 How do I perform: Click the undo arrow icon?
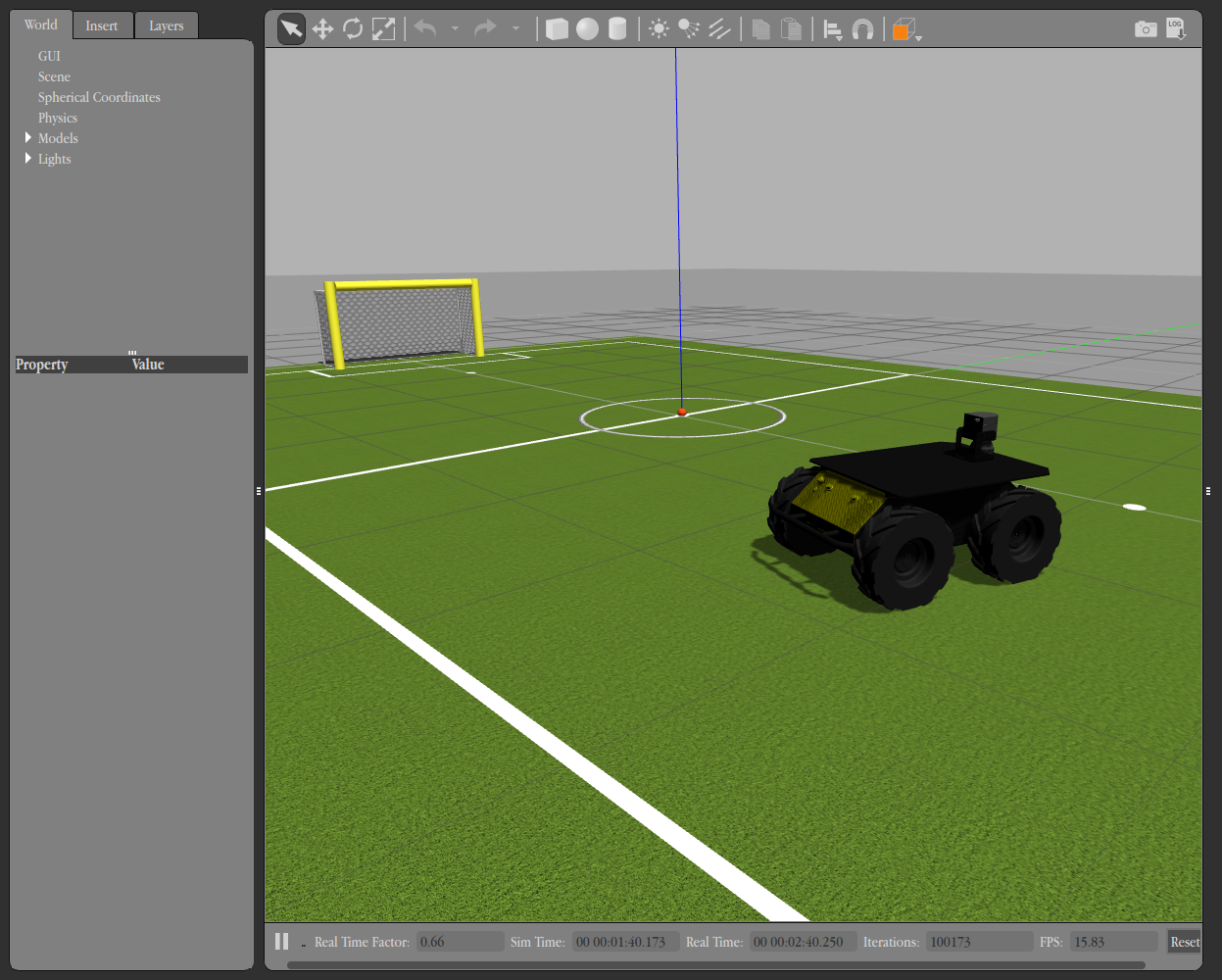[425, 29]
